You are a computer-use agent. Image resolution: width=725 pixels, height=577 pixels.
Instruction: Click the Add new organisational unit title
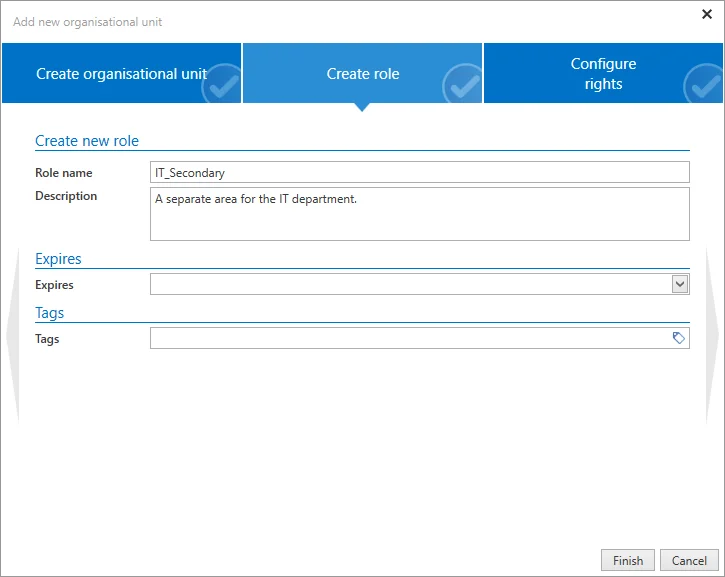tap(87, 22)
